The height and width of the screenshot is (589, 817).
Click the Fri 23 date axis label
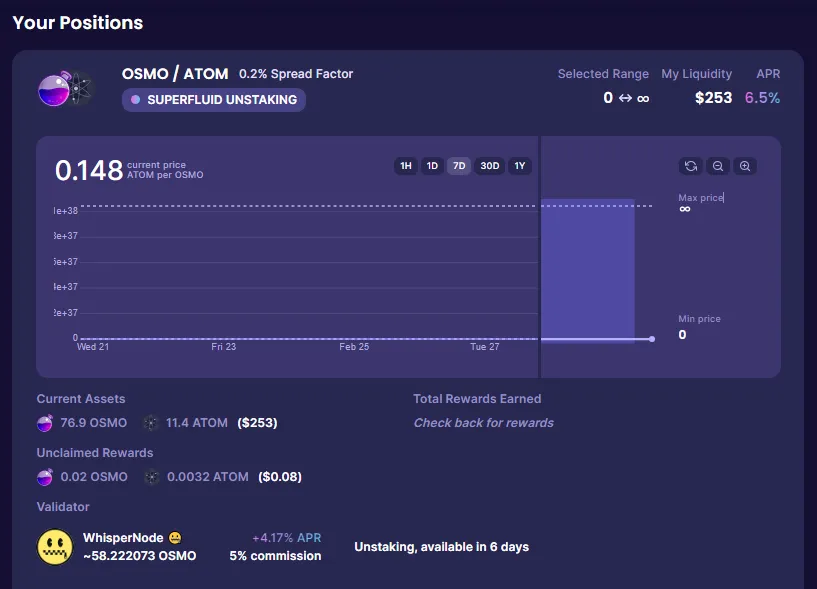pyautogui.click(x=224, y=347)
